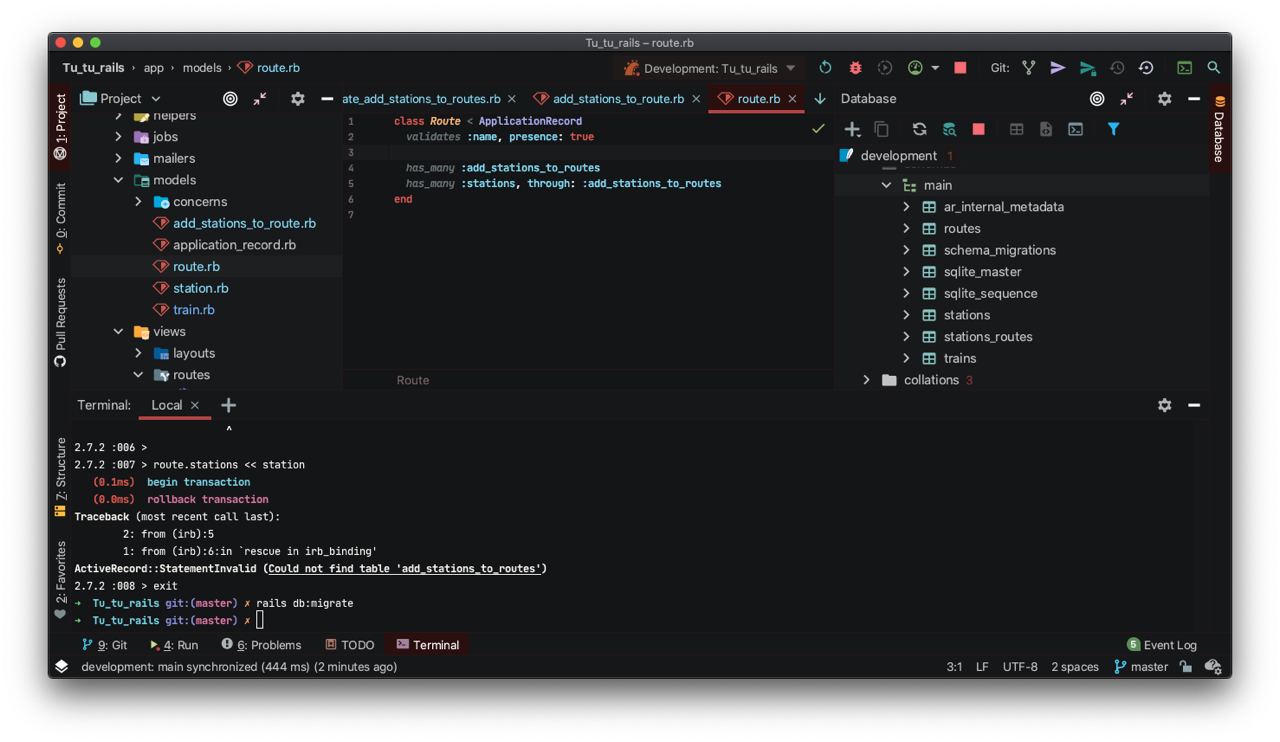Click the master branch in status bar
1280x742 pixels.
(1141, 667)
